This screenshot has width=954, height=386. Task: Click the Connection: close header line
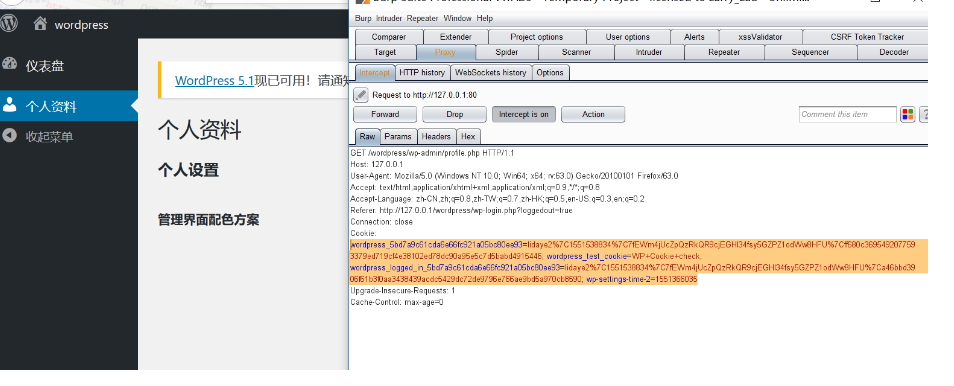point(381,222)
